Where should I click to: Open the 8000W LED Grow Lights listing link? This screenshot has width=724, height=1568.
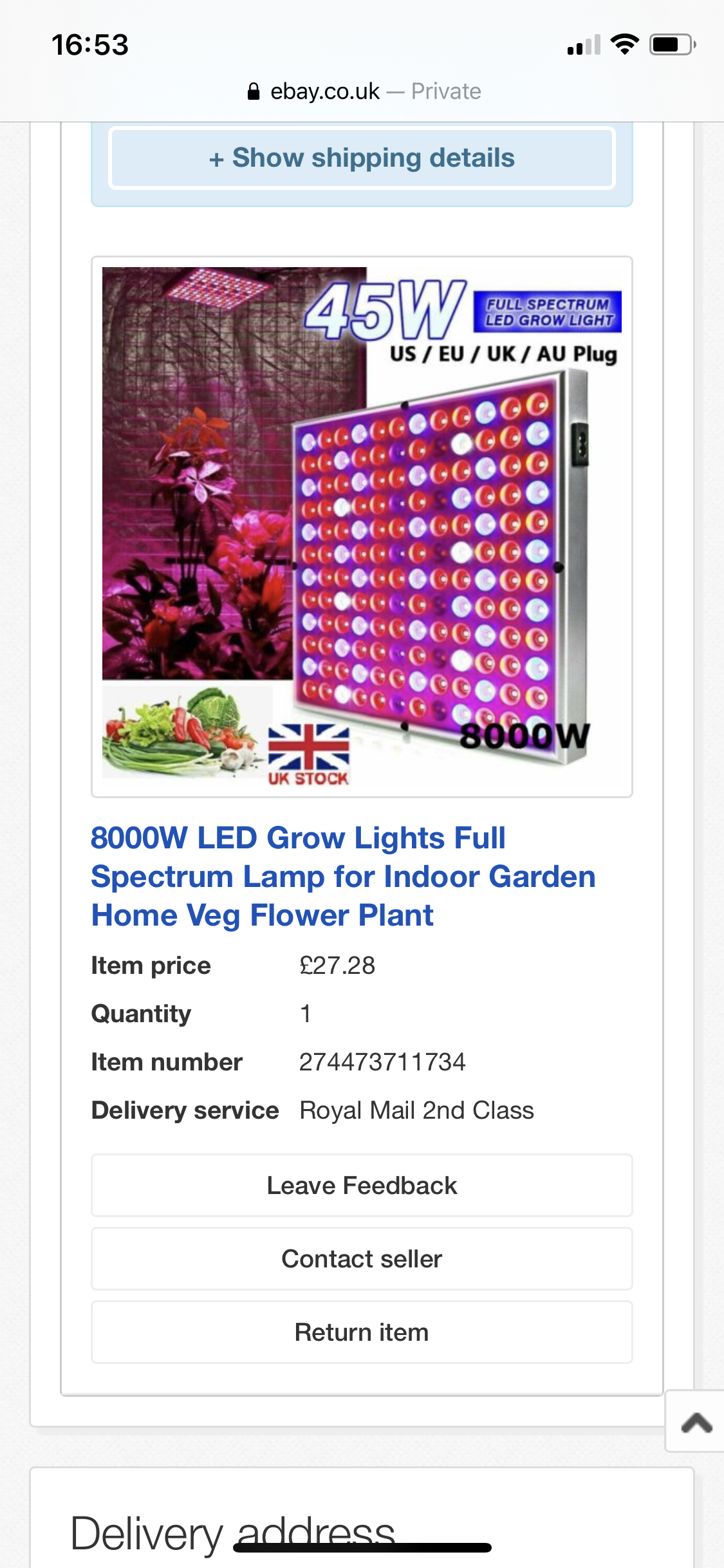[x=343, y=876]
